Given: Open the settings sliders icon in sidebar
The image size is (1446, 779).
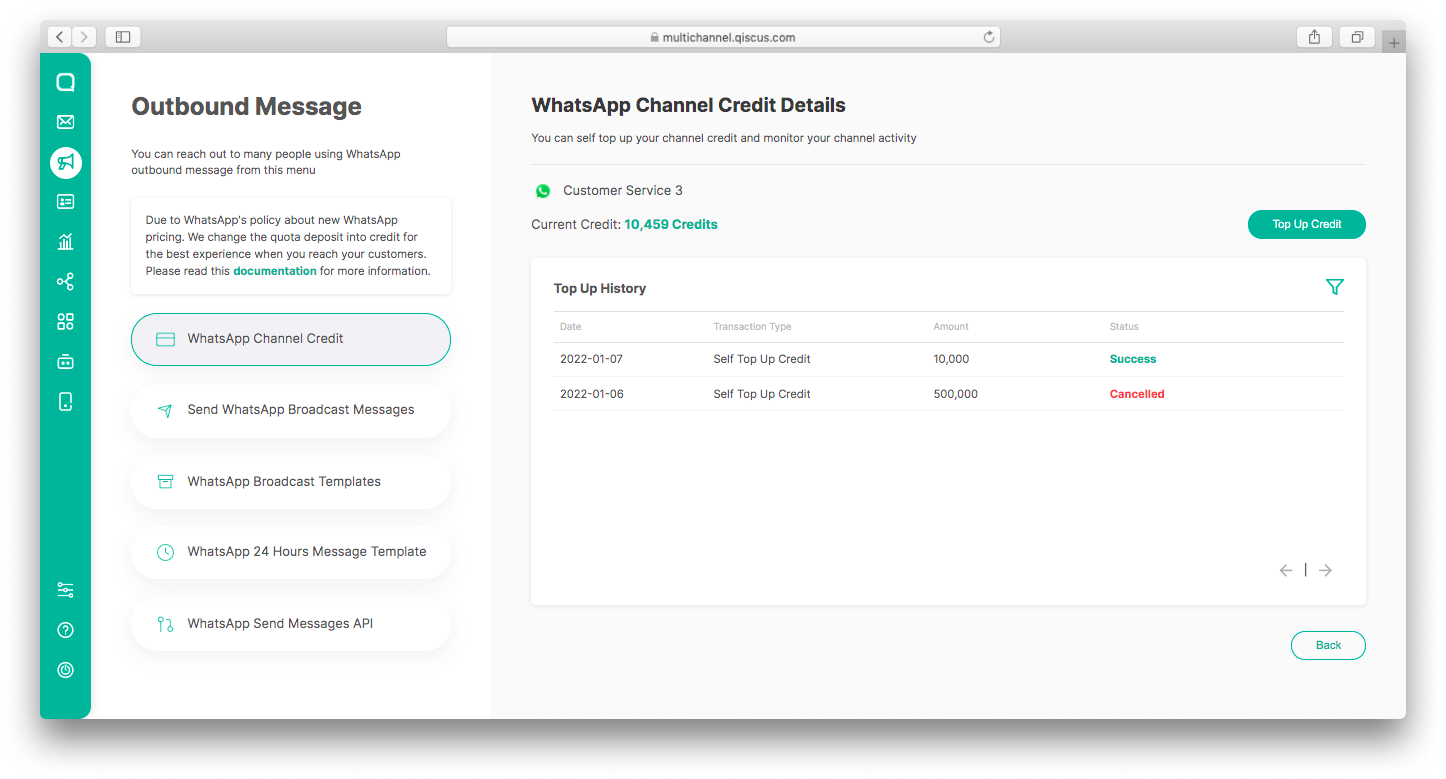Looking at the screenshot, I should (x=65, y=590).
